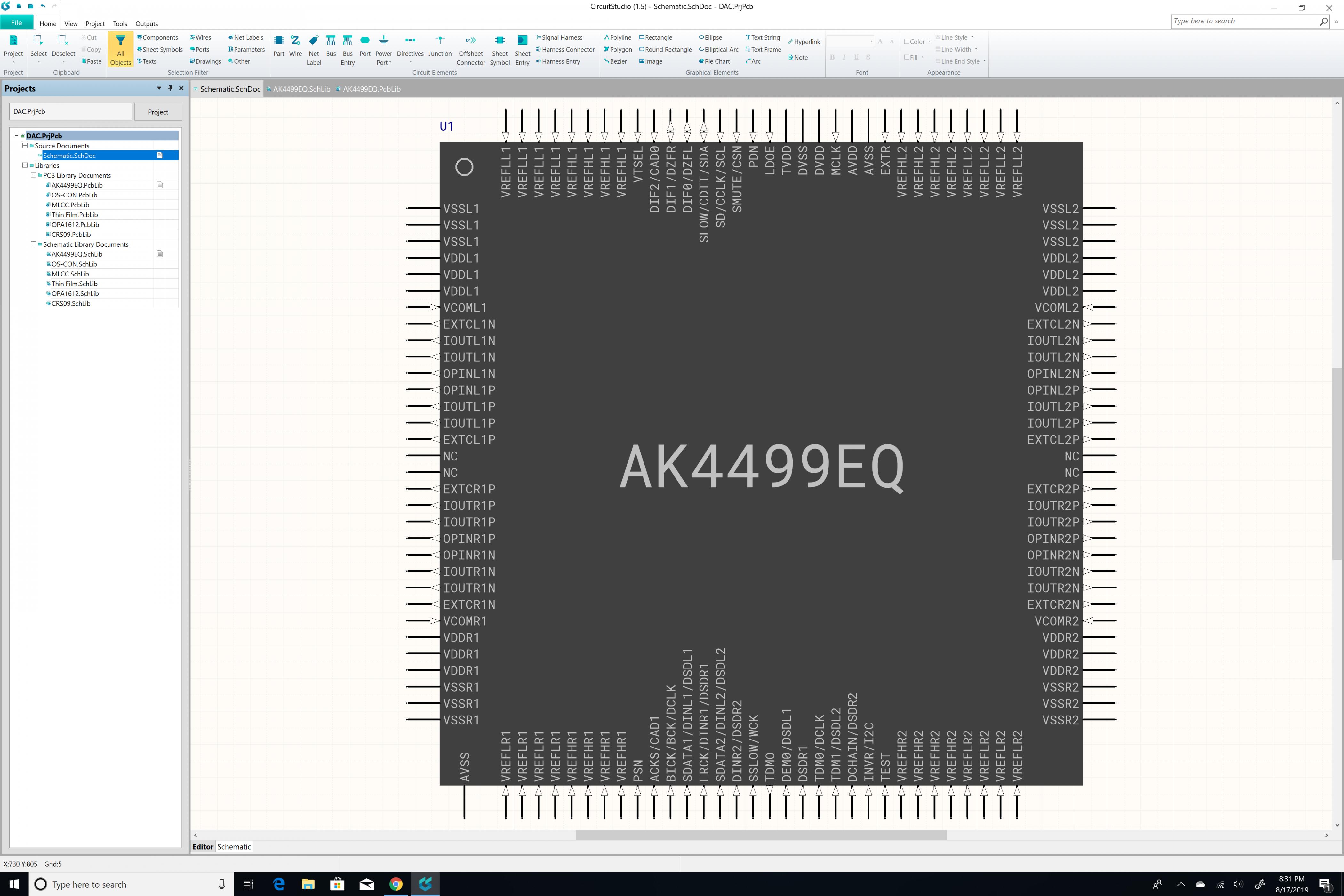Screen dimensions: 1344x896
Task: Open the File menu
Action: point(17,23)
